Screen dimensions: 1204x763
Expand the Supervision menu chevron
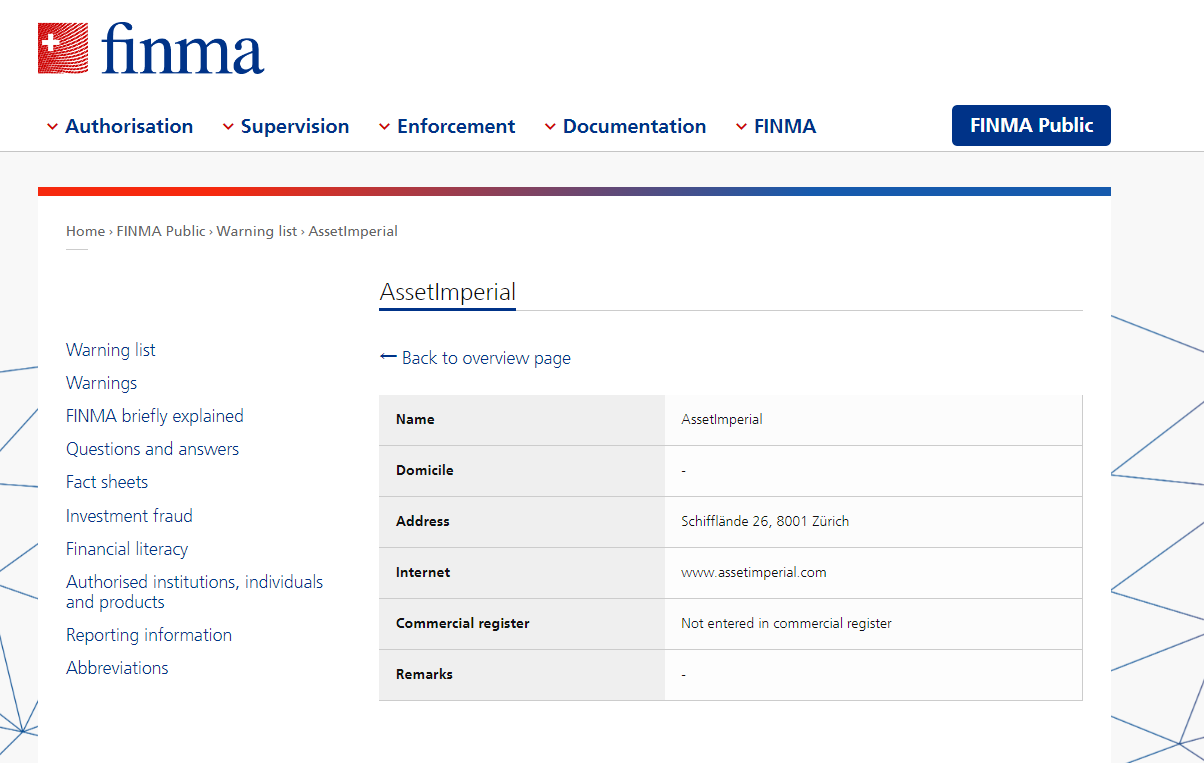[x=228, y=127]
